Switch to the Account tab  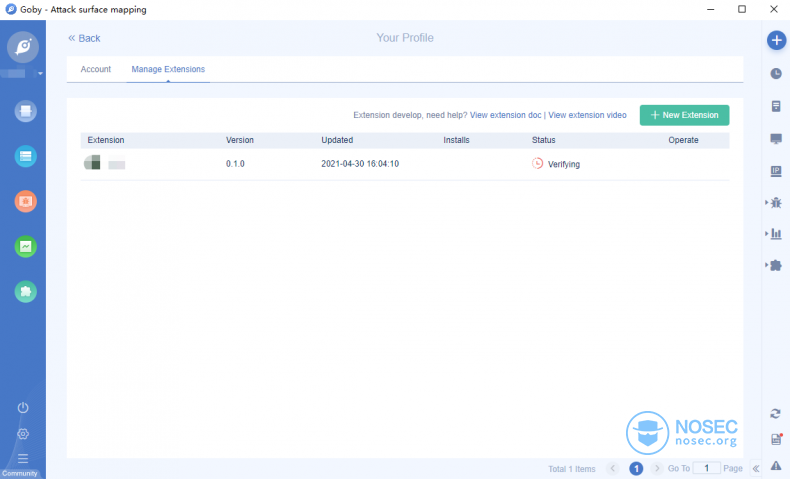(x=96, y=69)
